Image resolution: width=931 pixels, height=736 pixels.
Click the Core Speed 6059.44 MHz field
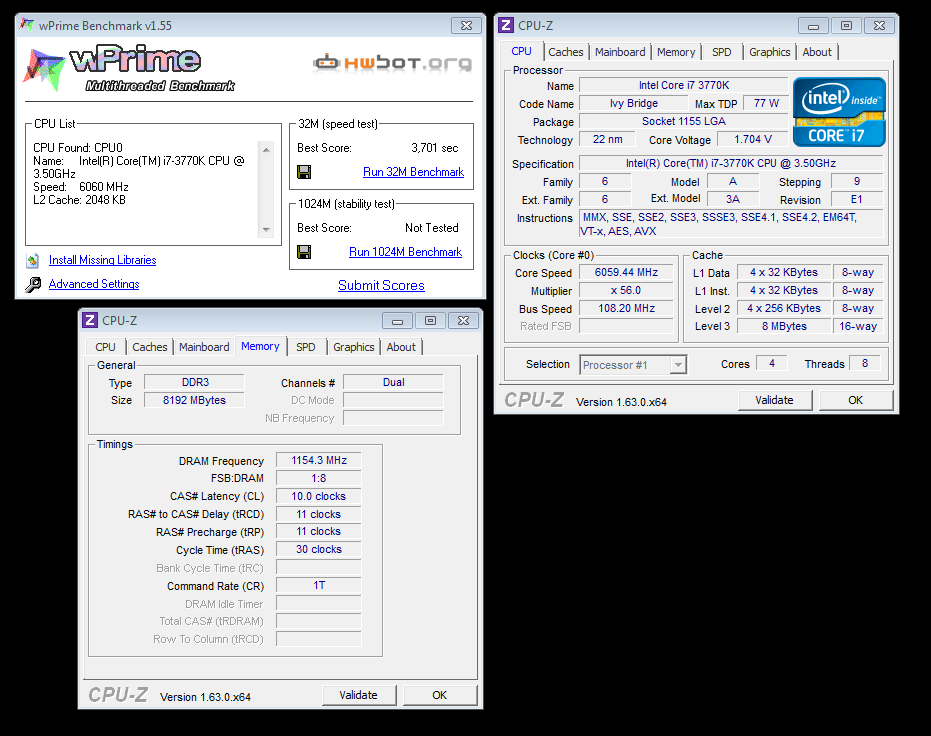[x=626, y=272]
